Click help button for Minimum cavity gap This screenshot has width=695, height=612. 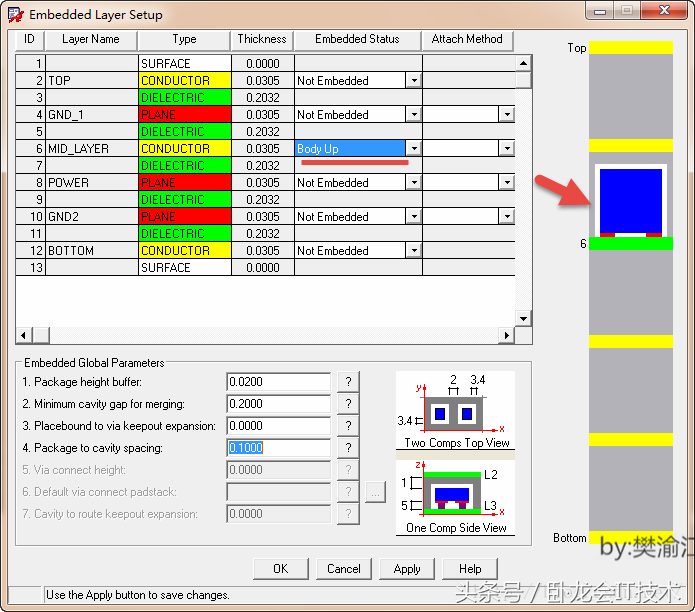click(347, 404)
